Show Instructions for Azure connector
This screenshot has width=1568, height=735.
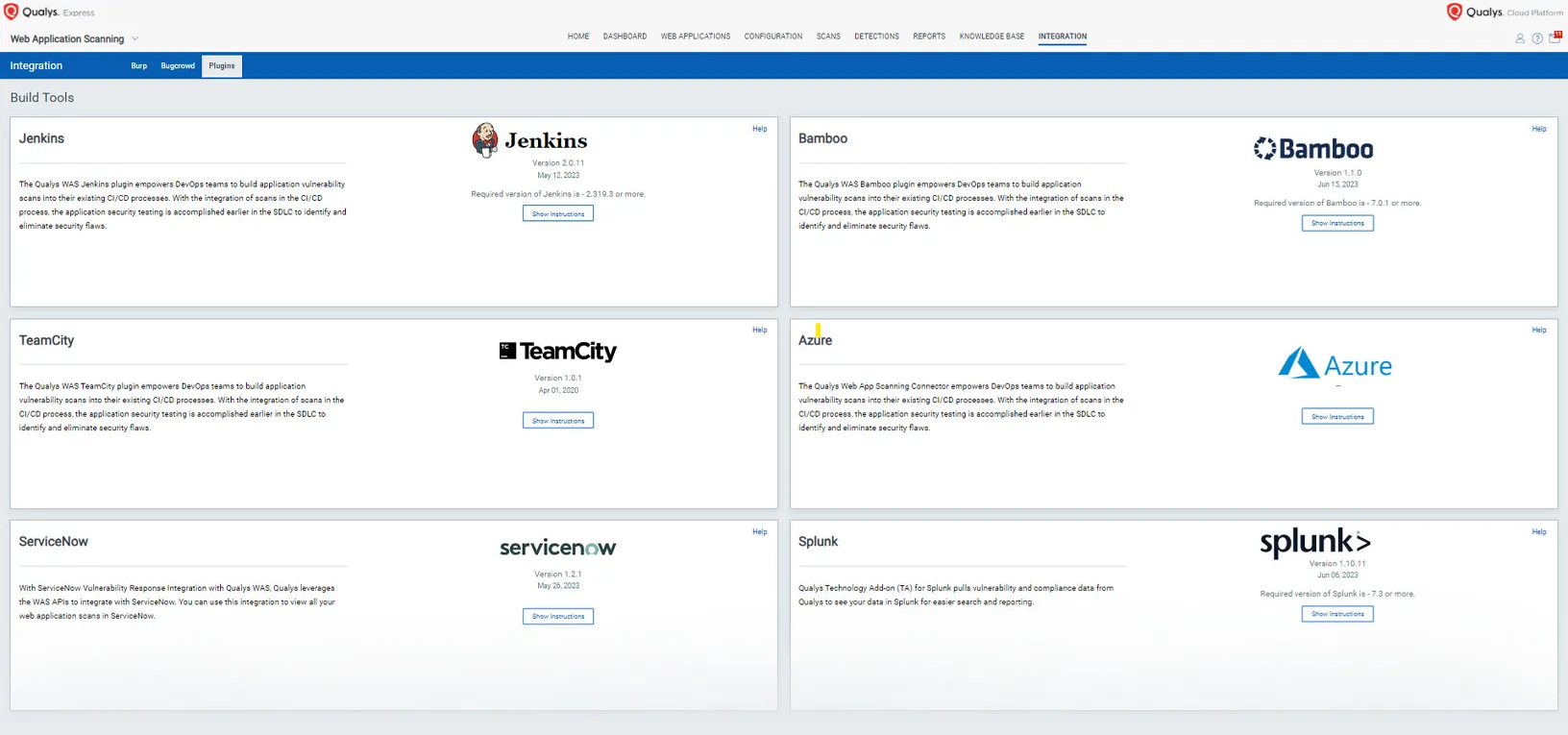[x=1337, y=417]
